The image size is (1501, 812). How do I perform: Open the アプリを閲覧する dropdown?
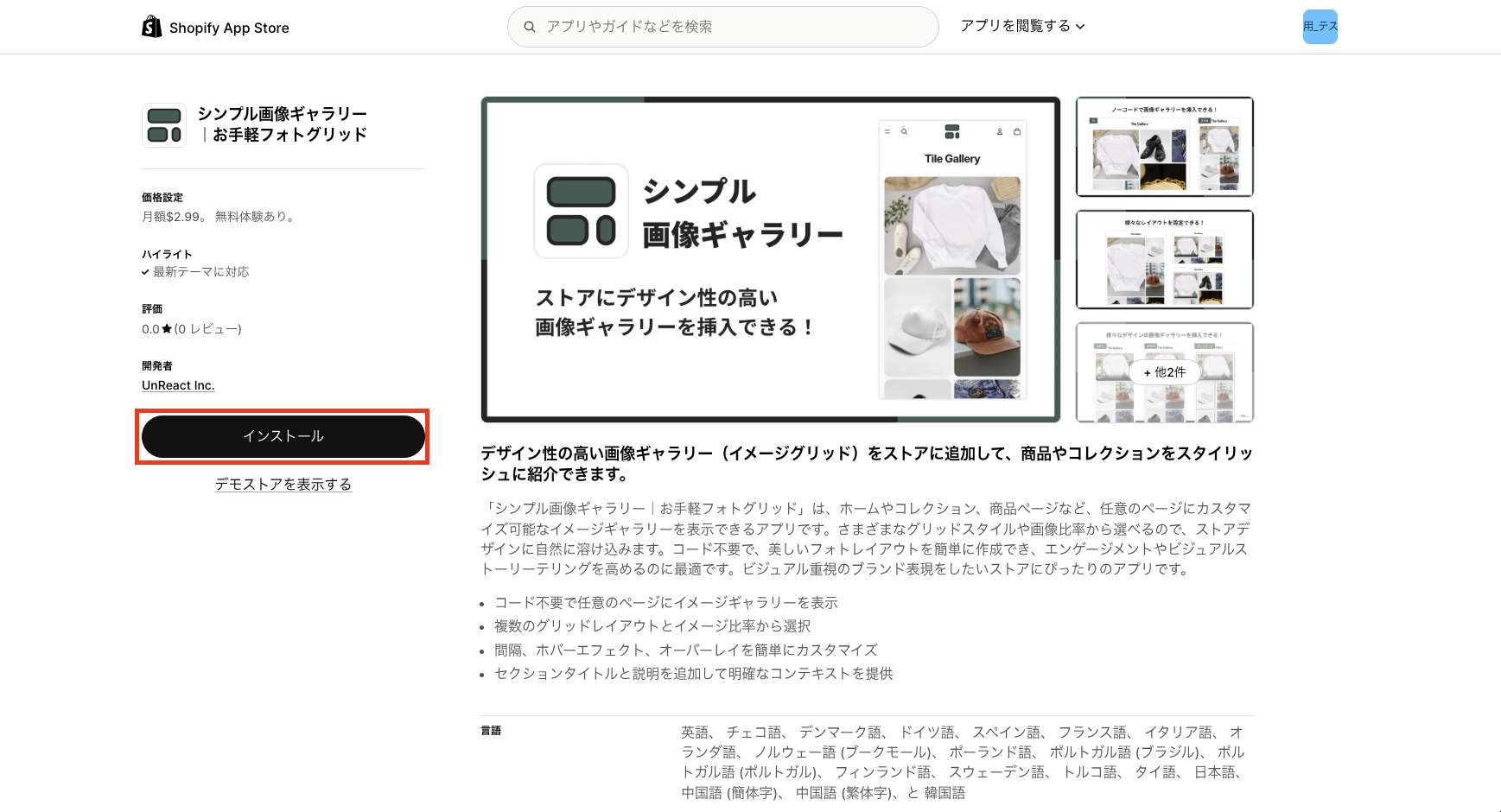pos(1016,26)
